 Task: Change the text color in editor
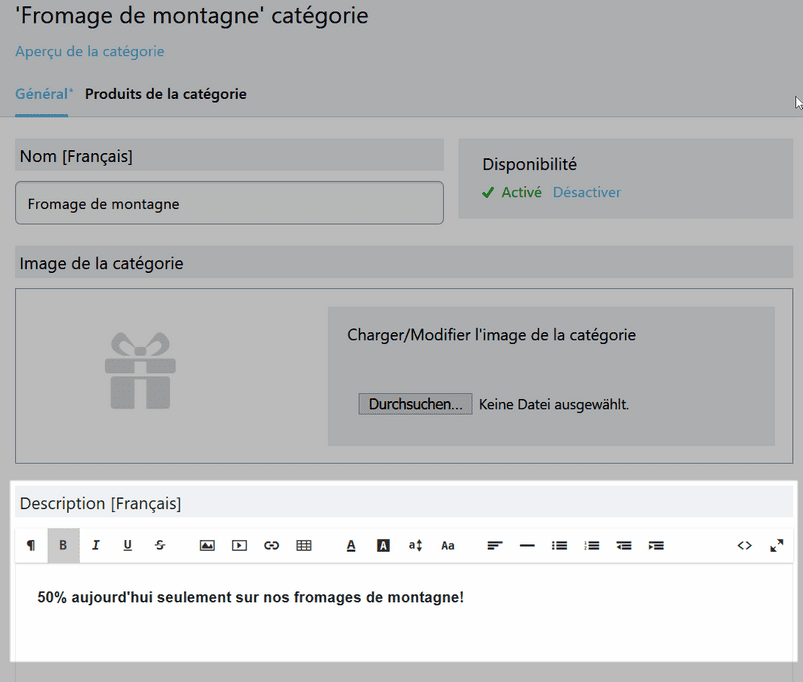pos(351,545)
